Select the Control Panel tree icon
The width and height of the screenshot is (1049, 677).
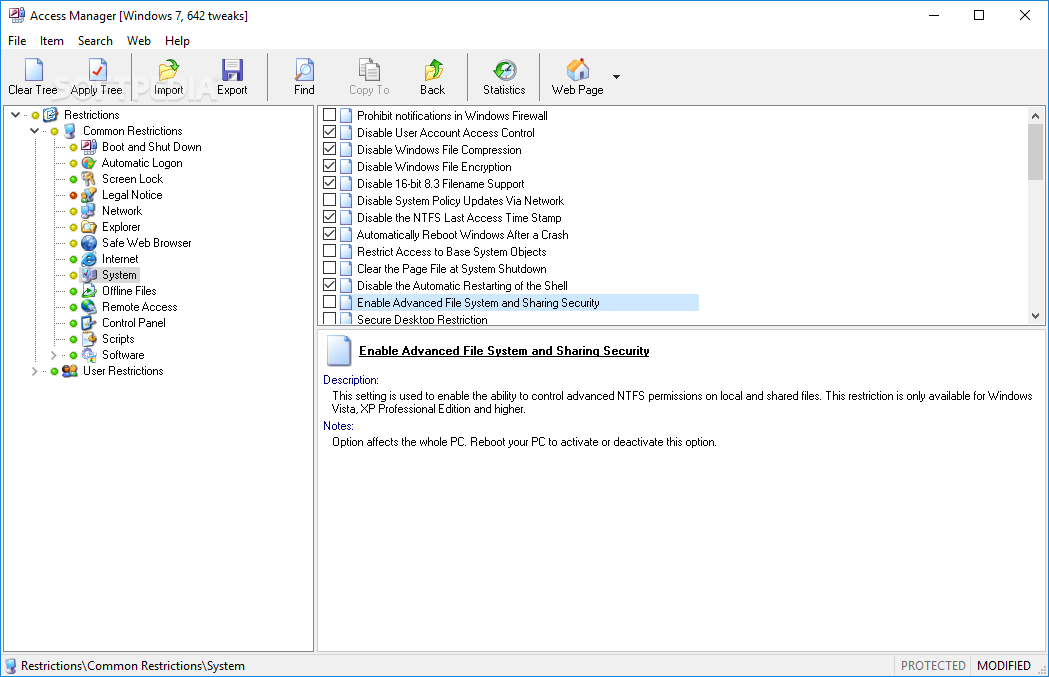tap(89, 324)
